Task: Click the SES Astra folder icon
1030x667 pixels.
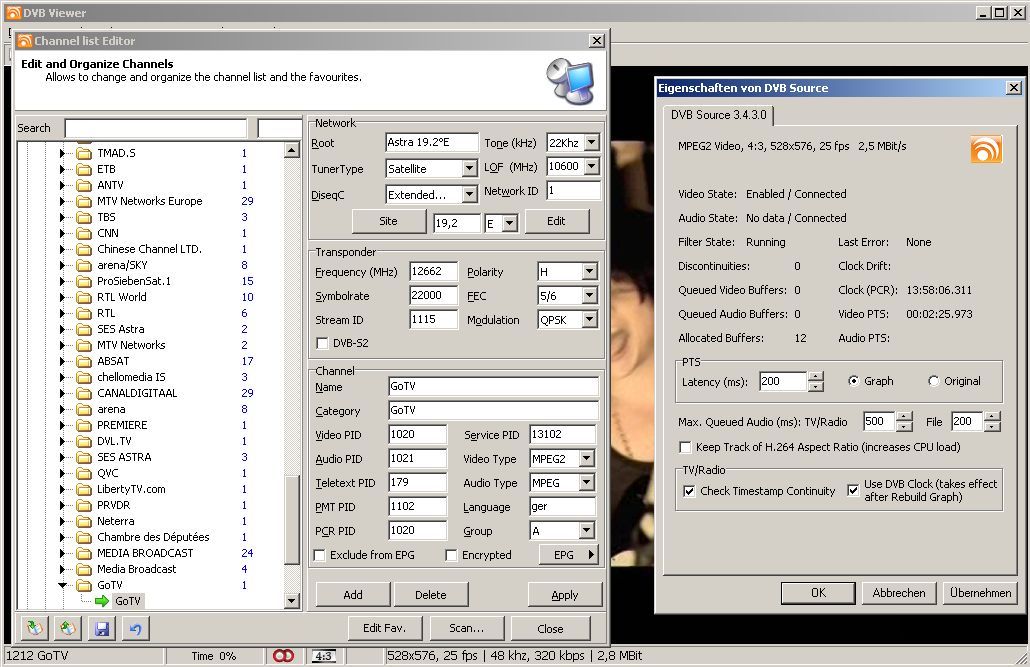Action: point(83,329)
